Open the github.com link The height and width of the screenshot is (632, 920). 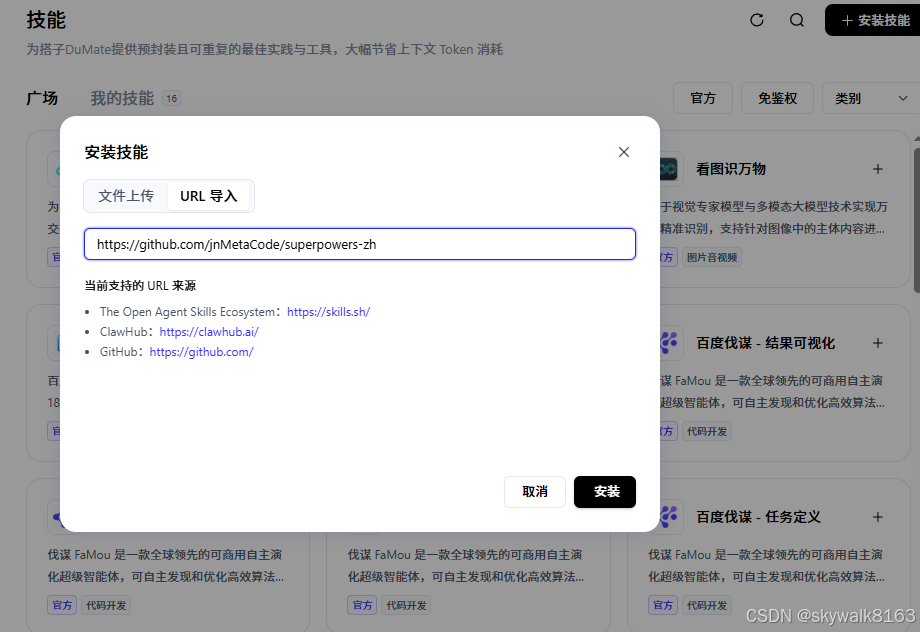pos(201,352)
